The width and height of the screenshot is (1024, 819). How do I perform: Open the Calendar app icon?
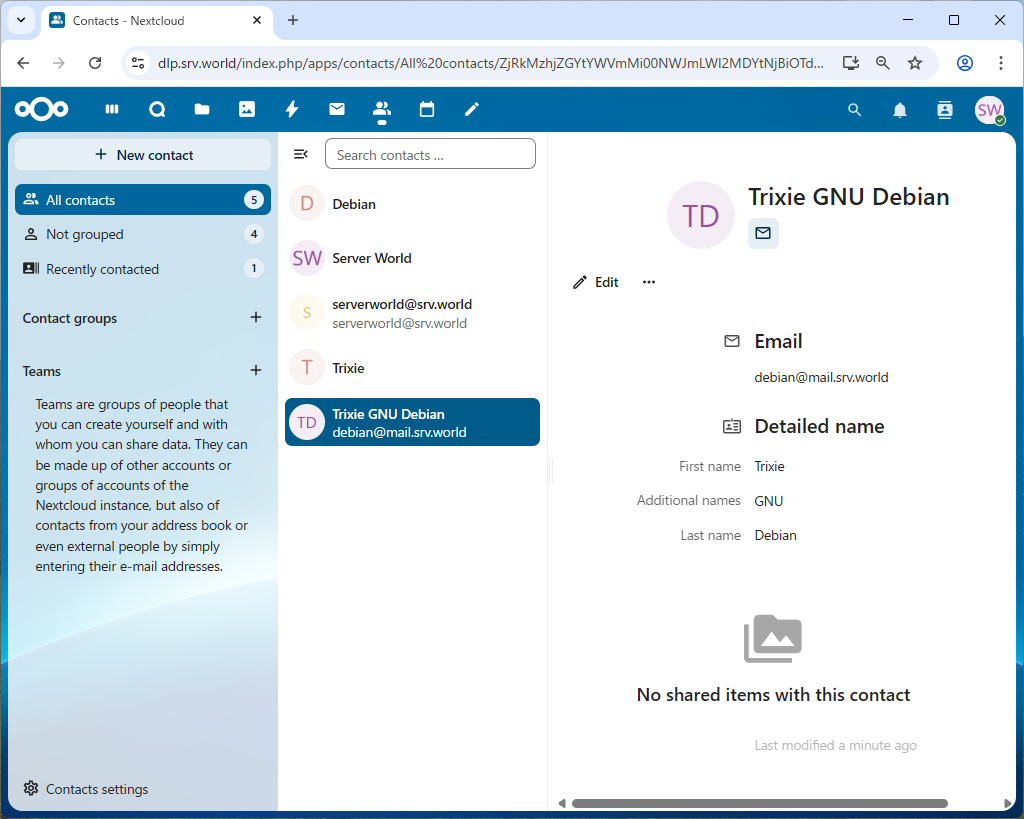(x=427, y=110)
